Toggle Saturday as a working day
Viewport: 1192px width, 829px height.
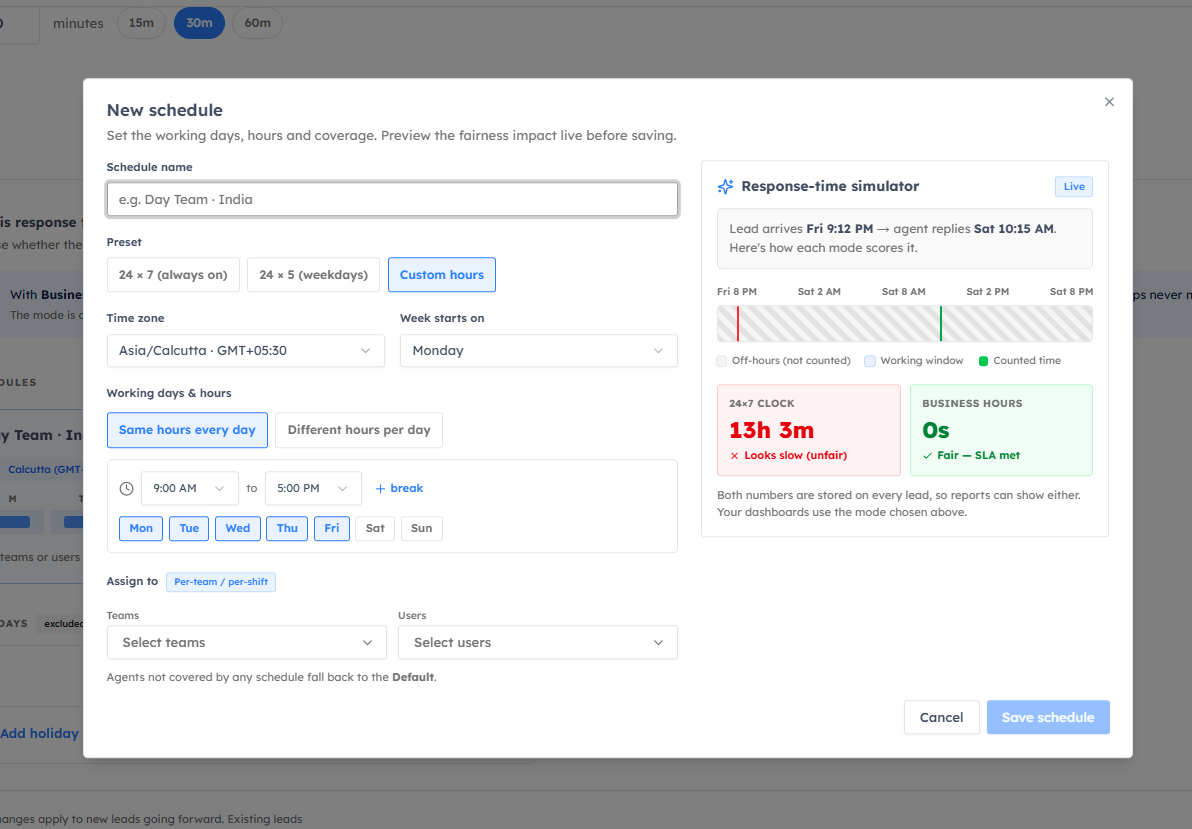375,529
